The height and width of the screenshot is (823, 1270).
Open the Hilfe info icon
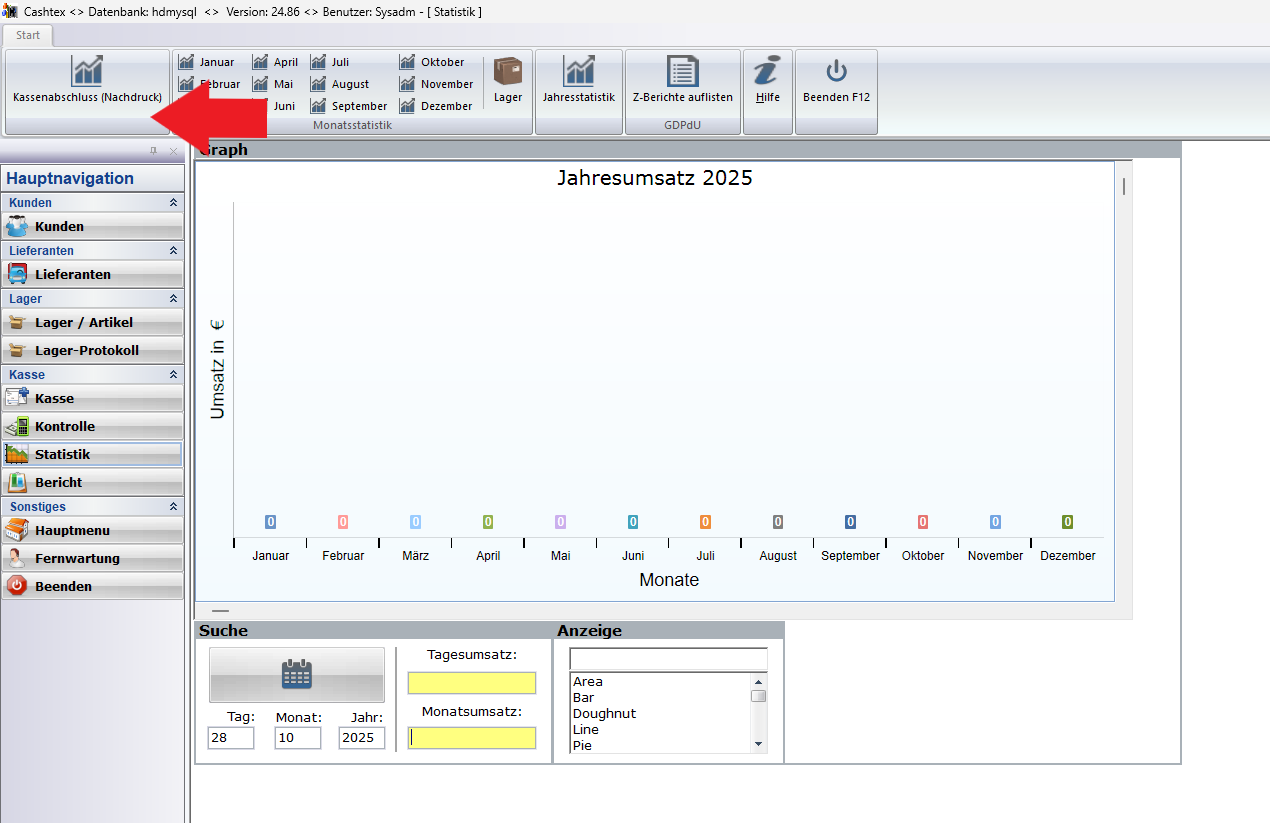tap(767, 72)
